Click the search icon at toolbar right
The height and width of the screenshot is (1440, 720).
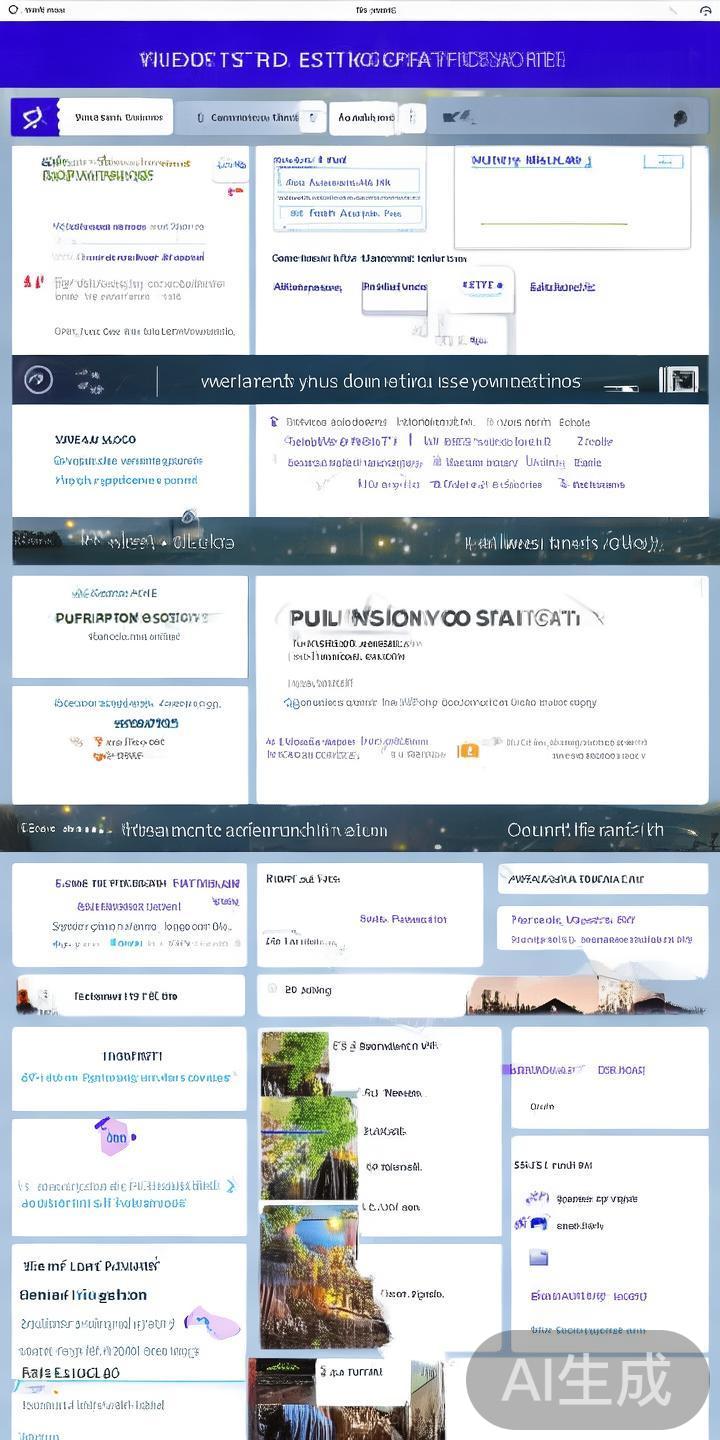tap(680, 118)
